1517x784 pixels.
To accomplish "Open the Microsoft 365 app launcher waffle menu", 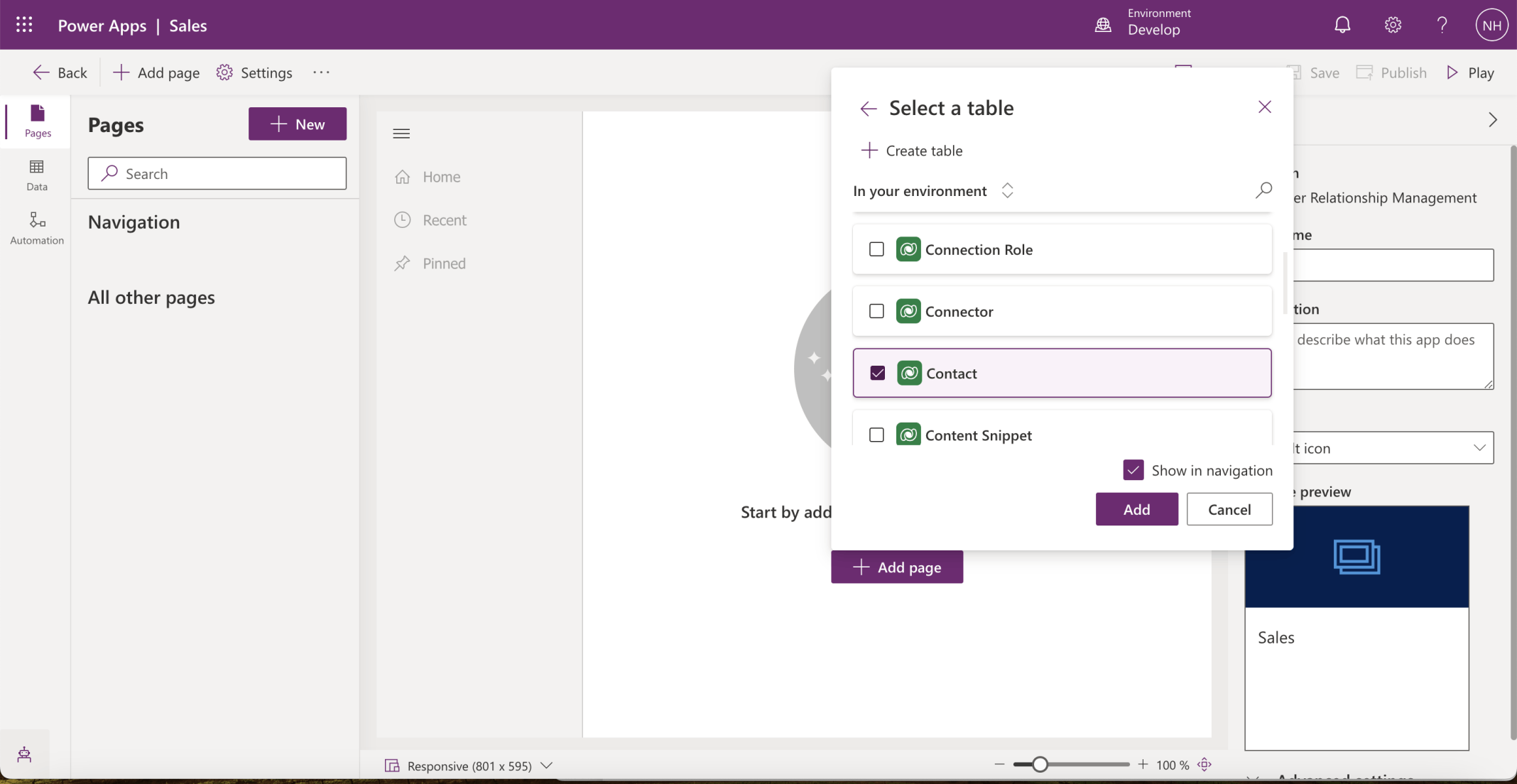I will pos(23,24).
